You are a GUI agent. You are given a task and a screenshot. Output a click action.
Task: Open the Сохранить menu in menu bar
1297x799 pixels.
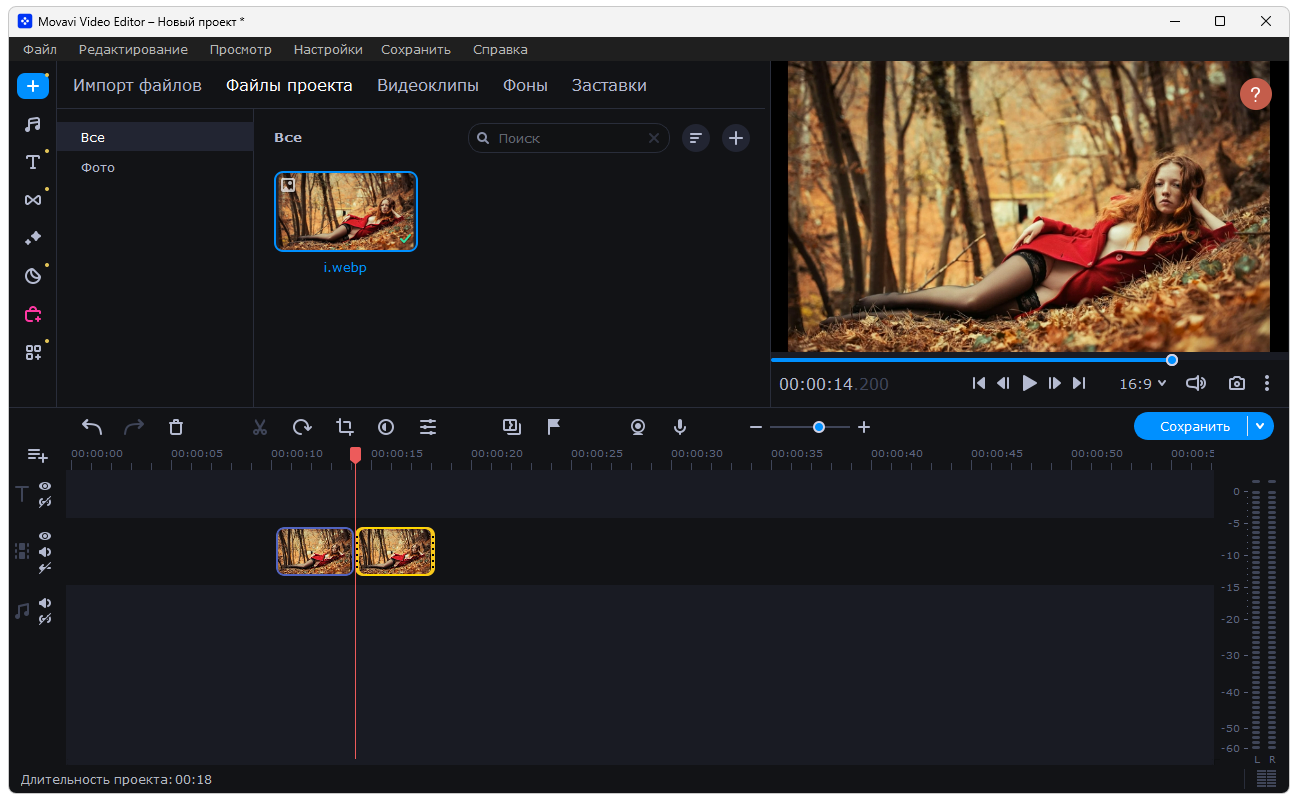(x=416, y=49)
